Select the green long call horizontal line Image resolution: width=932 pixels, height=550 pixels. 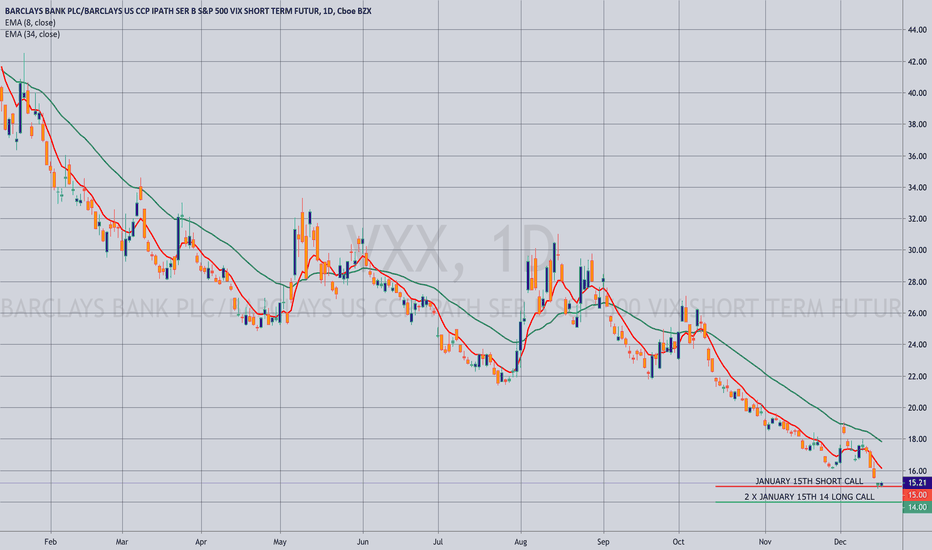tap(809, 502)
